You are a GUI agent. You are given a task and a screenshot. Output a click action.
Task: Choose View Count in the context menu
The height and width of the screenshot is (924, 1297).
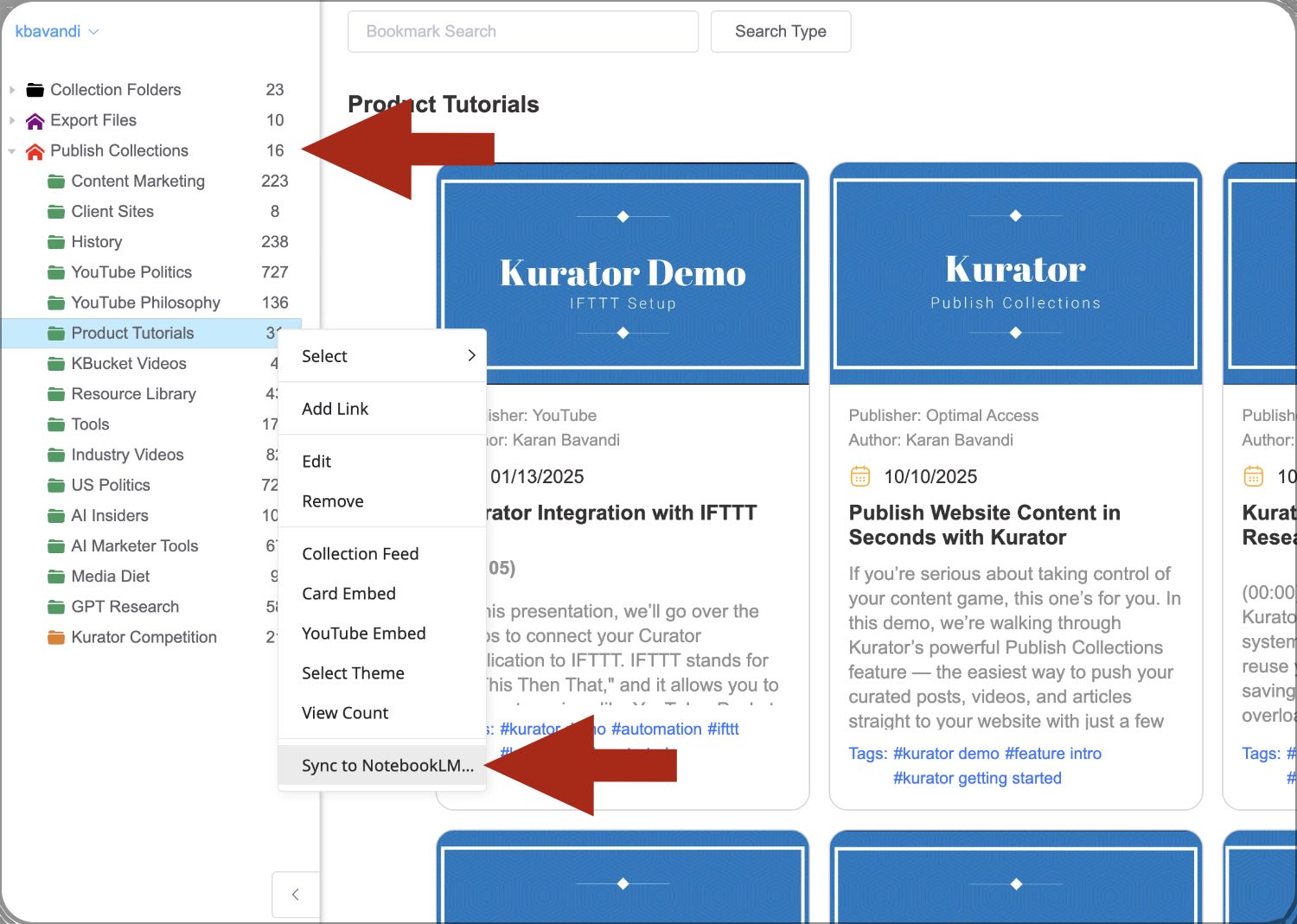point(382,713)
